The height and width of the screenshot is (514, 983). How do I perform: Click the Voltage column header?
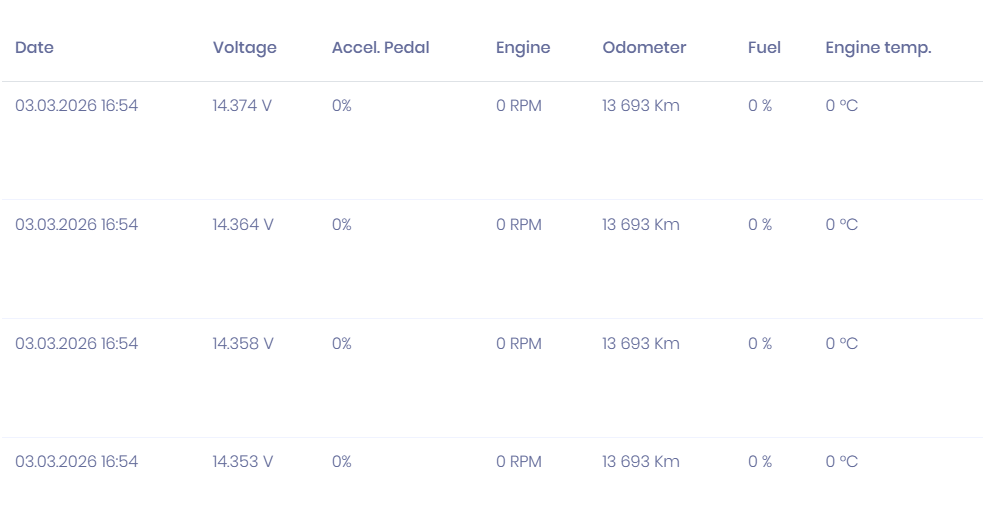tap(244, 47)
